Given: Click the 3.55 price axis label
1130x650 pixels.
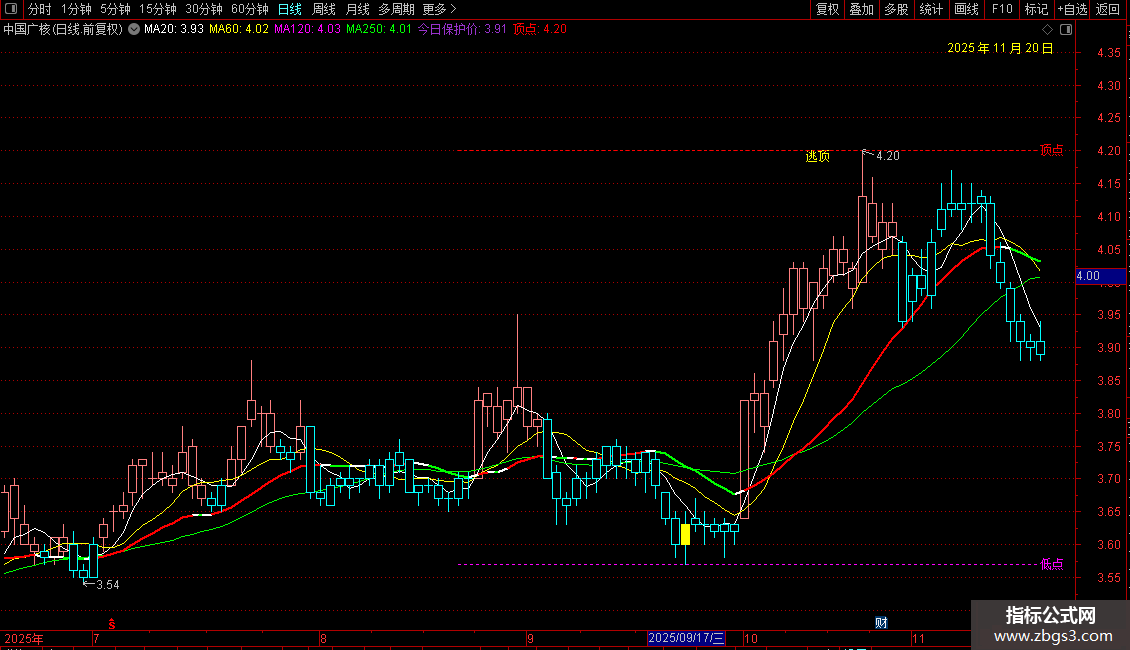Looking at the screenshot, I should tap(1109, 578).
